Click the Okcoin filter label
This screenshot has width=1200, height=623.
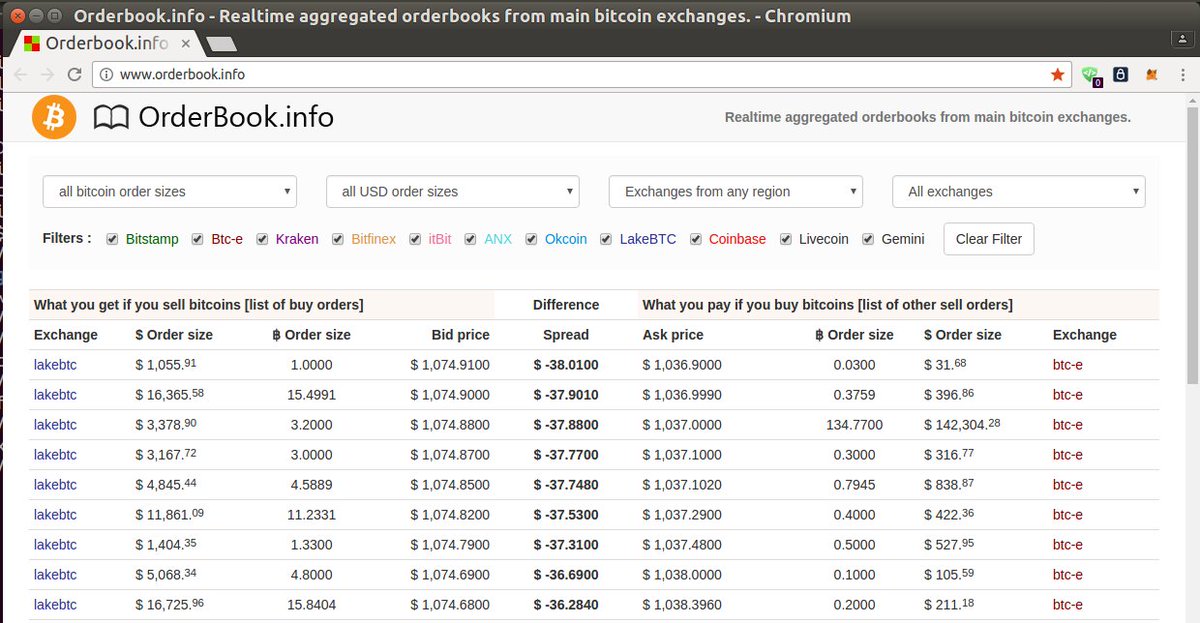pyautogui.click(x=566, y=239)
